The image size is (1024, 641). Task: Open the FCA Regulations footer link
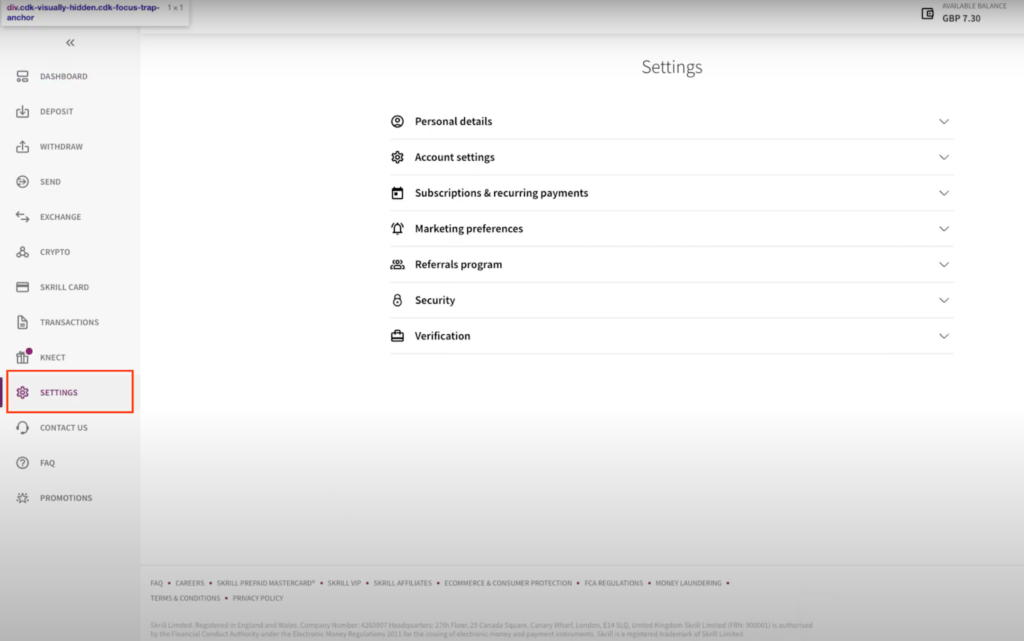613,583
